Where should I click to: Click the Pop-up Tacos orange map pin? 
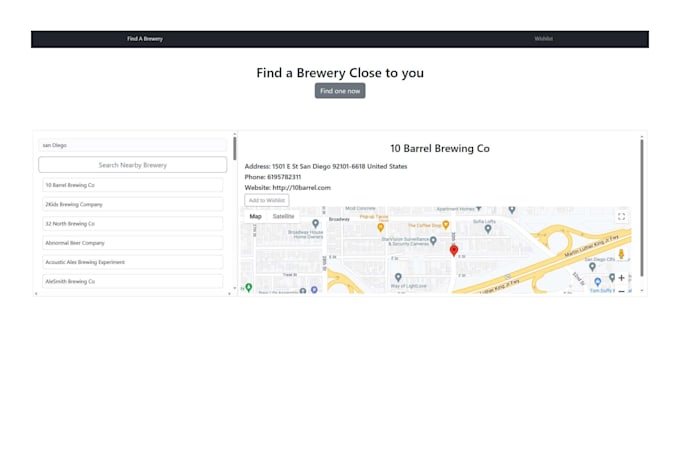[380, 227]
